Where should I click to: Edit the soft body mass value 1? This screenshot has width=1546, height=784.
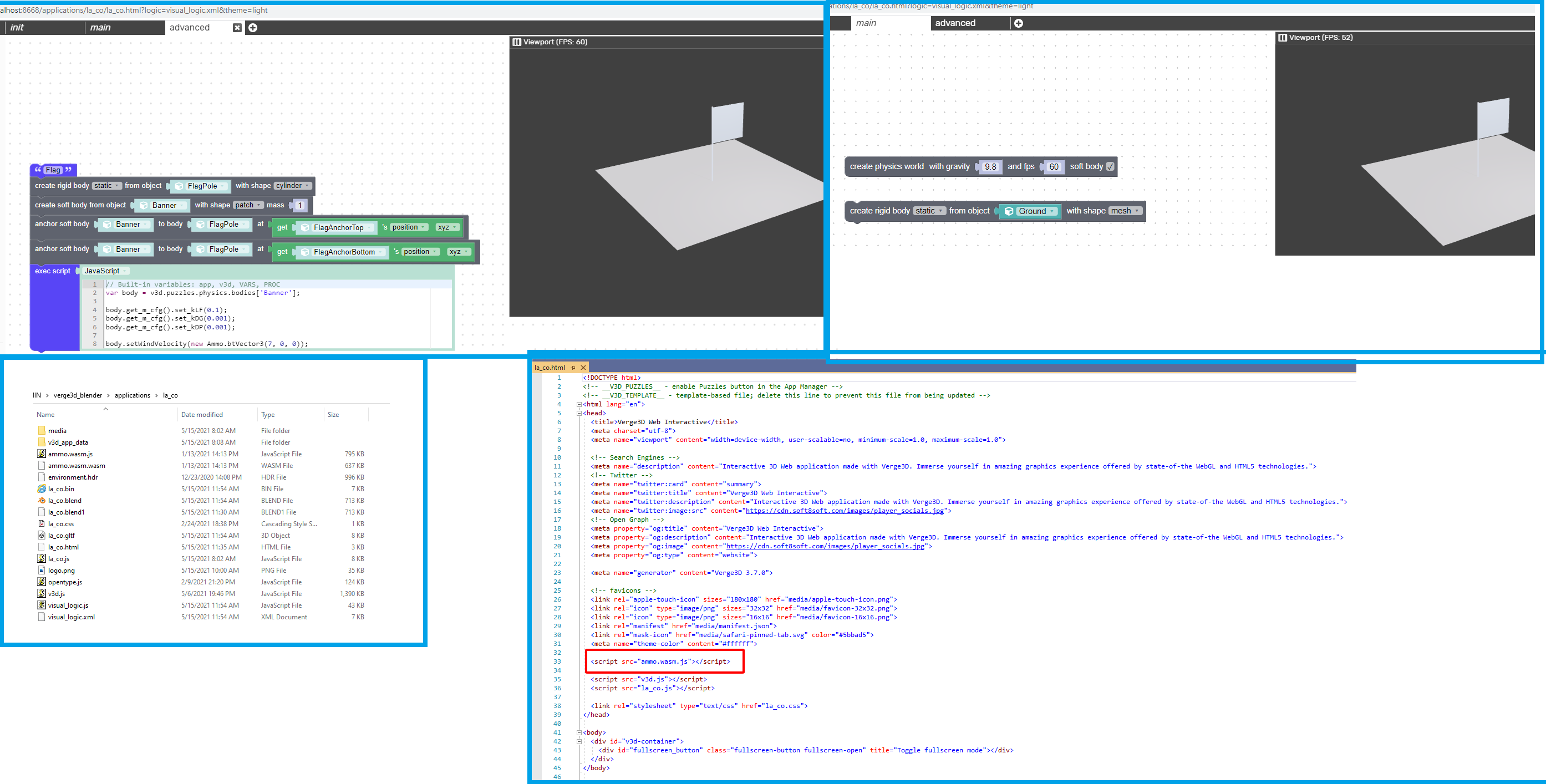click(299, 205)
